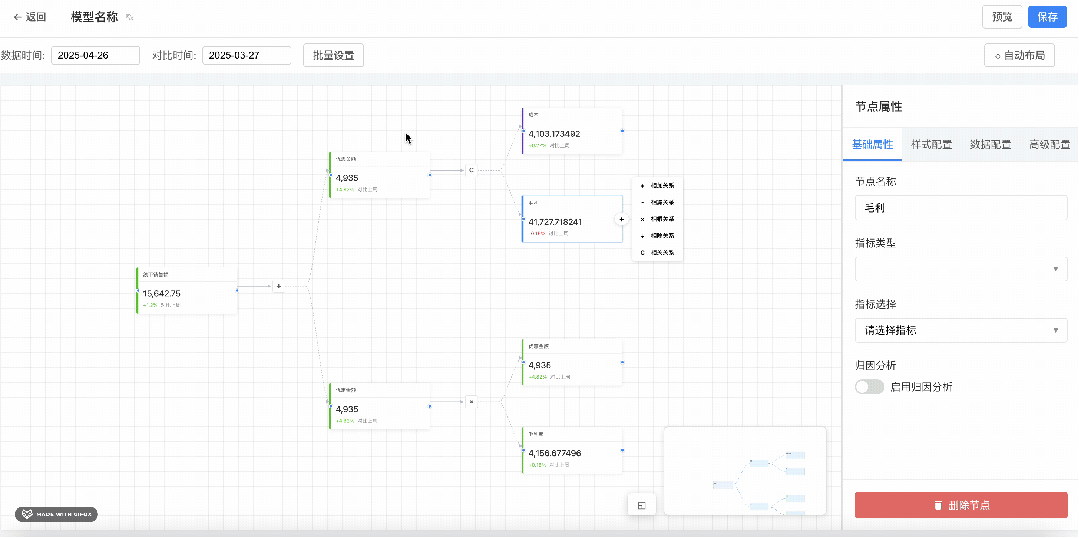This screenshot has width=1079, height=538.
Task: Choose 相乘关系 from the popup menu
Action: point(657,219)
